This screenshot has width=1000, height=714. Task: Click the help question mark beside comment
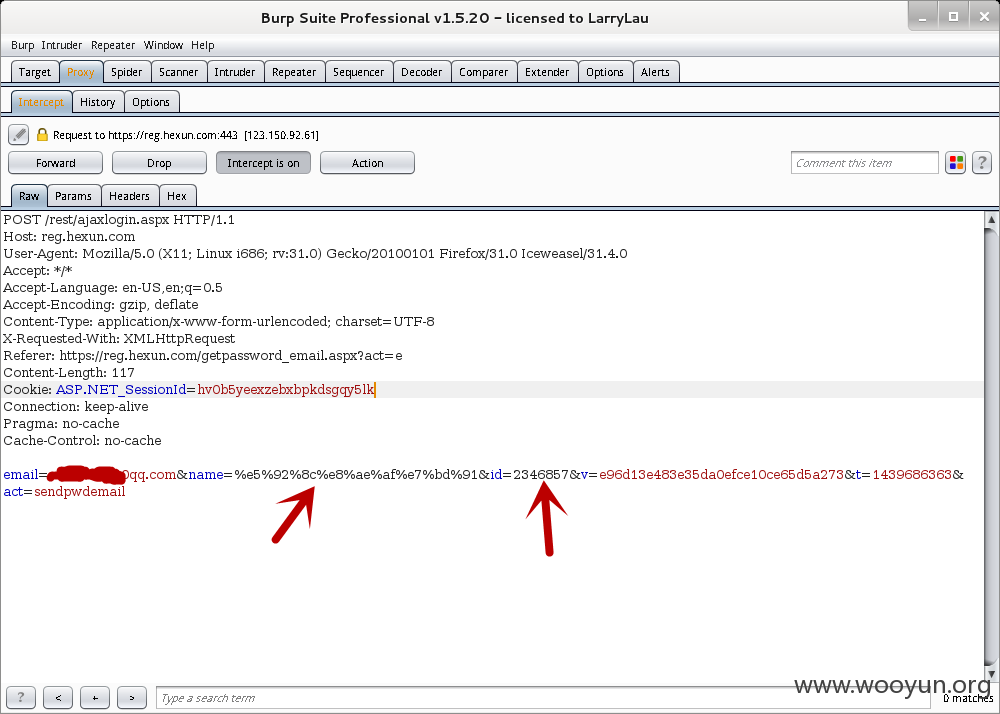982,163
